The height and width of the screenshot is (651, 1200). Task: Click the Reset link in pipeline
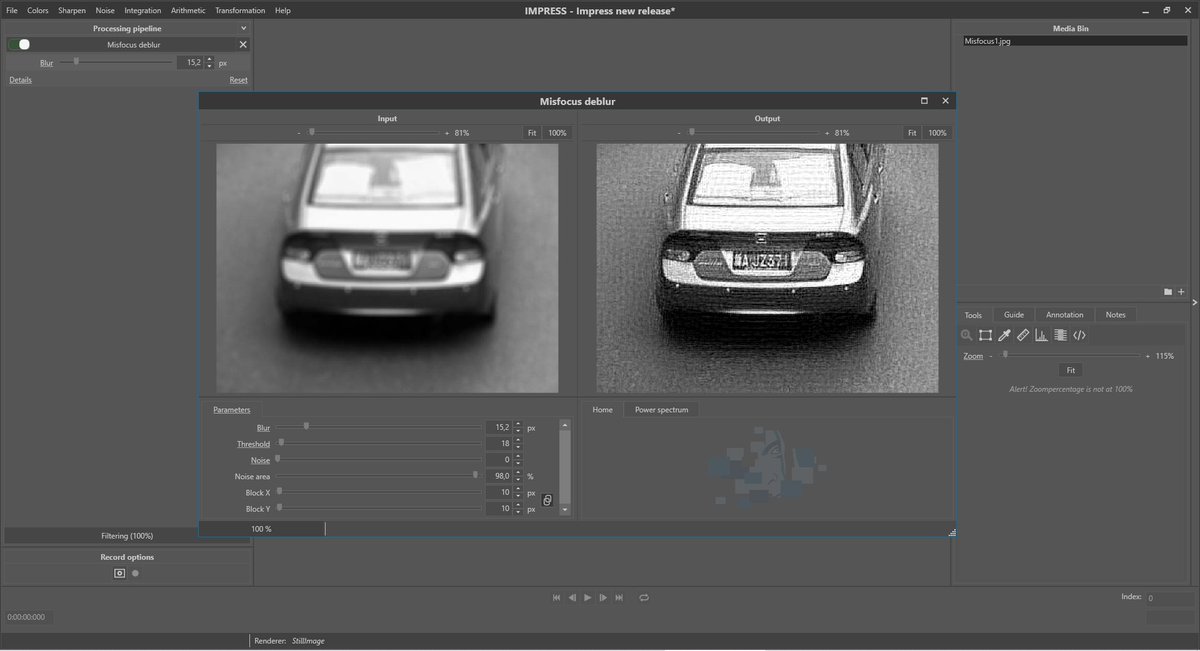coord(238,80)
